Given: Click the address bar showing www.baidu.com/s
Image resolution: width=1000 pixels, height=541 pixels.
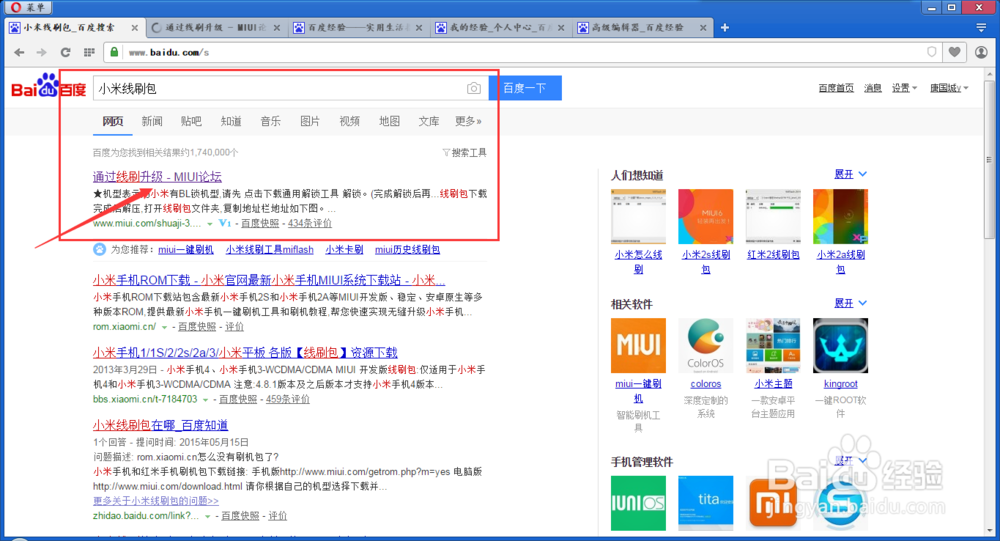Looking at the screenshot, I should pyautogui.click(x=523, y=52).
